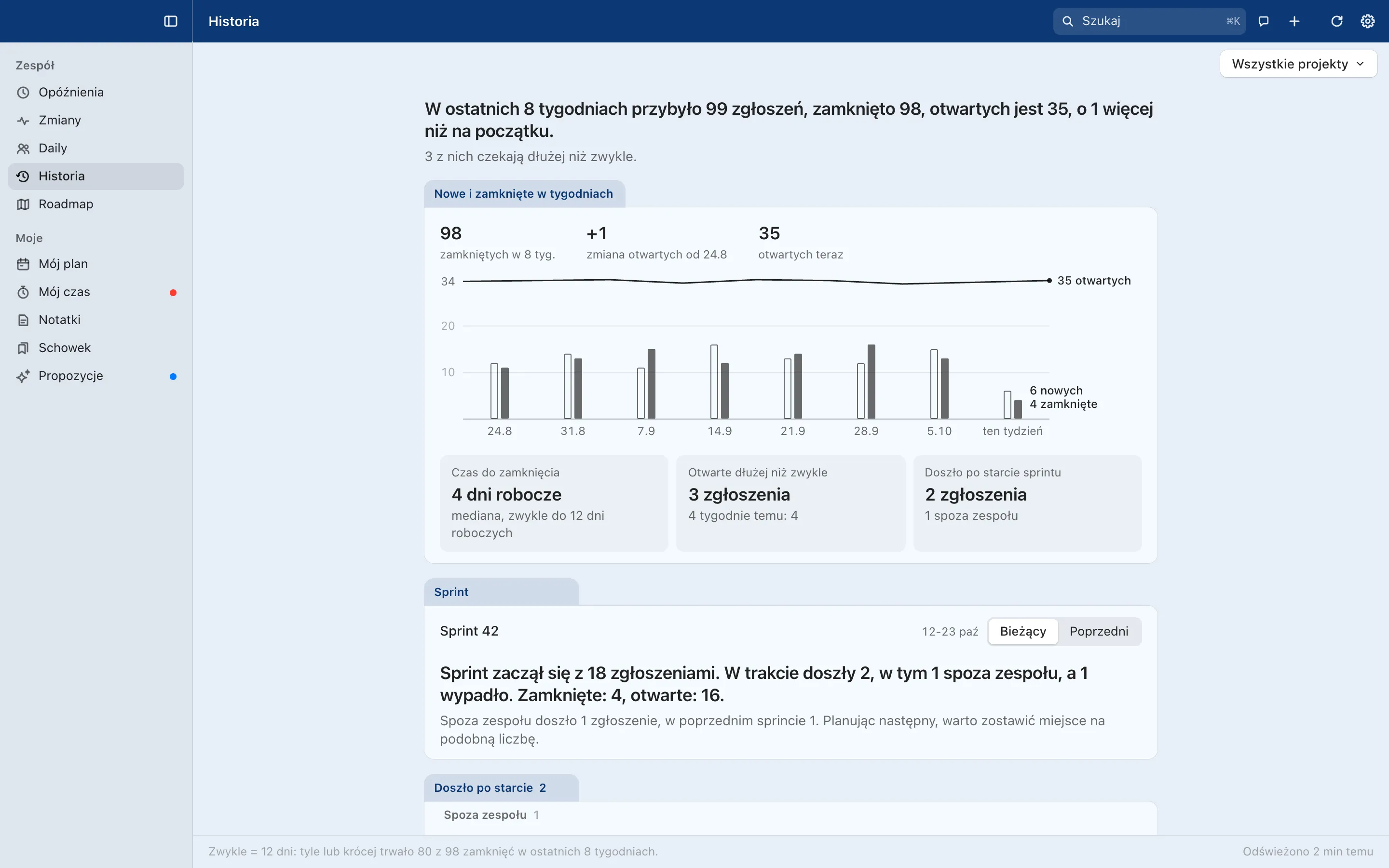Open the Notatki sidebar item
Viewport: 1389px width, 868px height.
click(x=96, y=320)
